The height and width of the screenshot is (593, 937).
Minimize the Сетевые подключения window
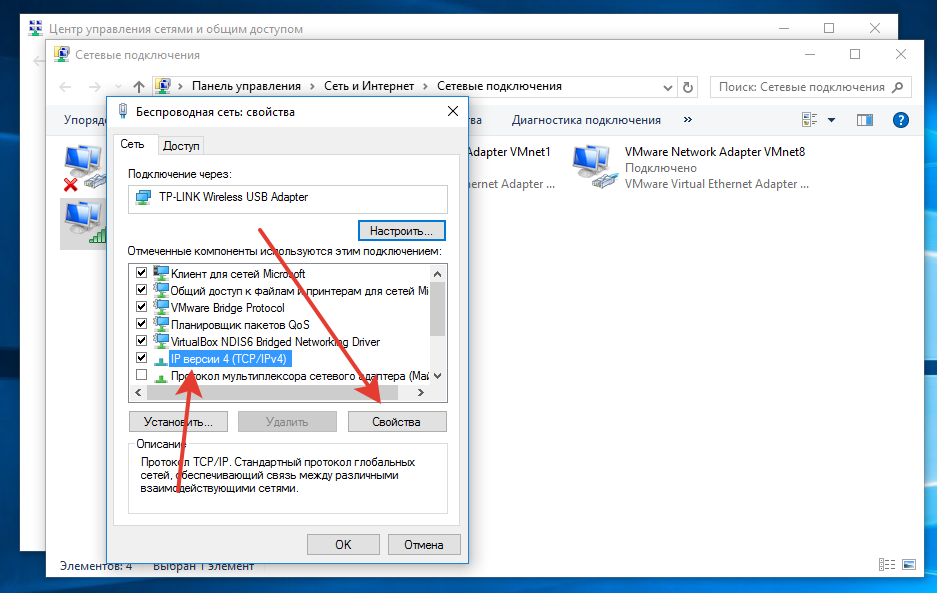click(810, 54)
